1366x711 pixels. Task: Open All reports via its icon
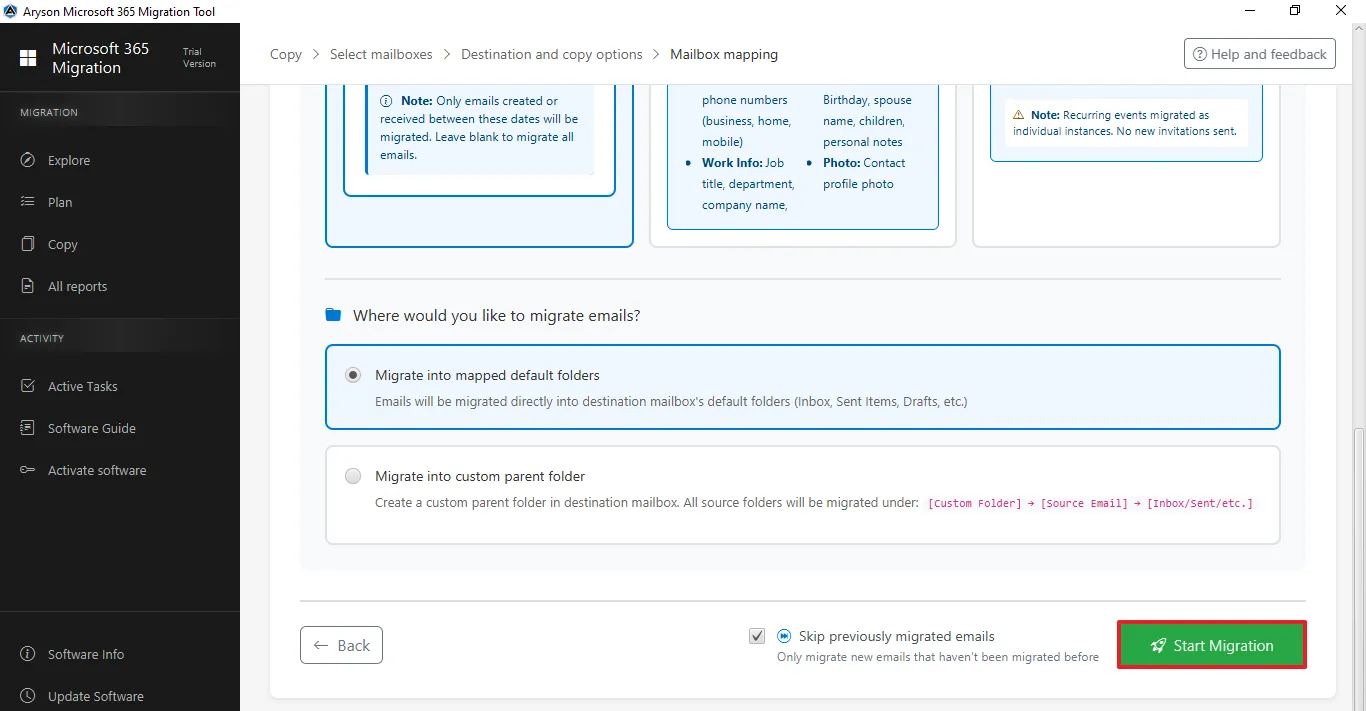[x=26, y=286]
